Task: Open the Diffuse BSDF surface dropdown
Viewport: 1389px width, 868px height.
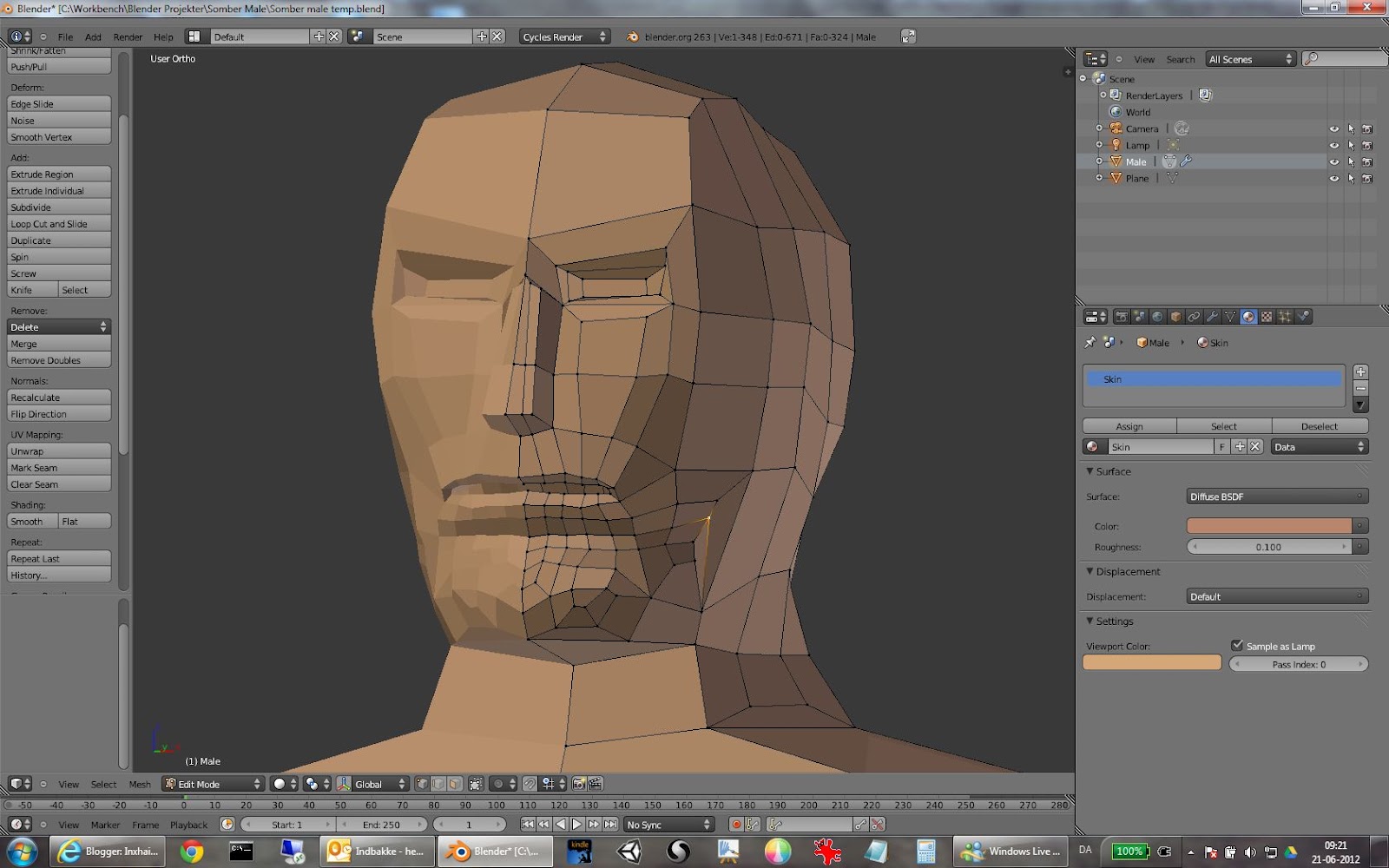Action: click(x=1277, y=496)
